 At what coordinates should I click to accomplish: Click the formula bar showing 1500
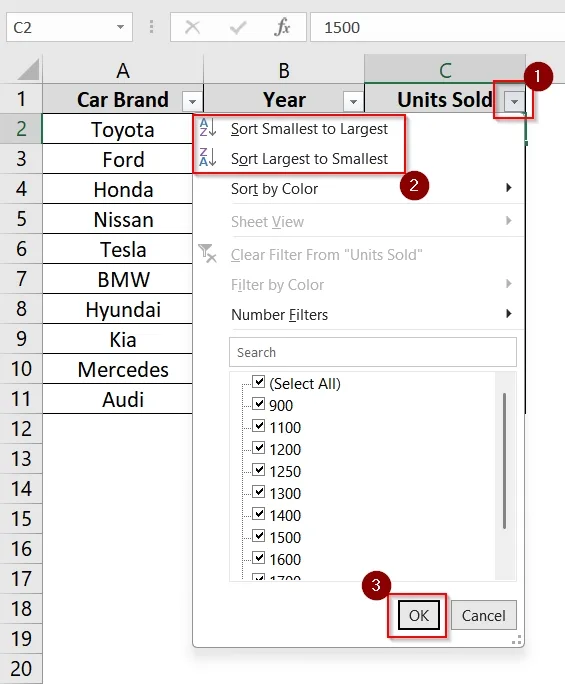coord(438,27)
